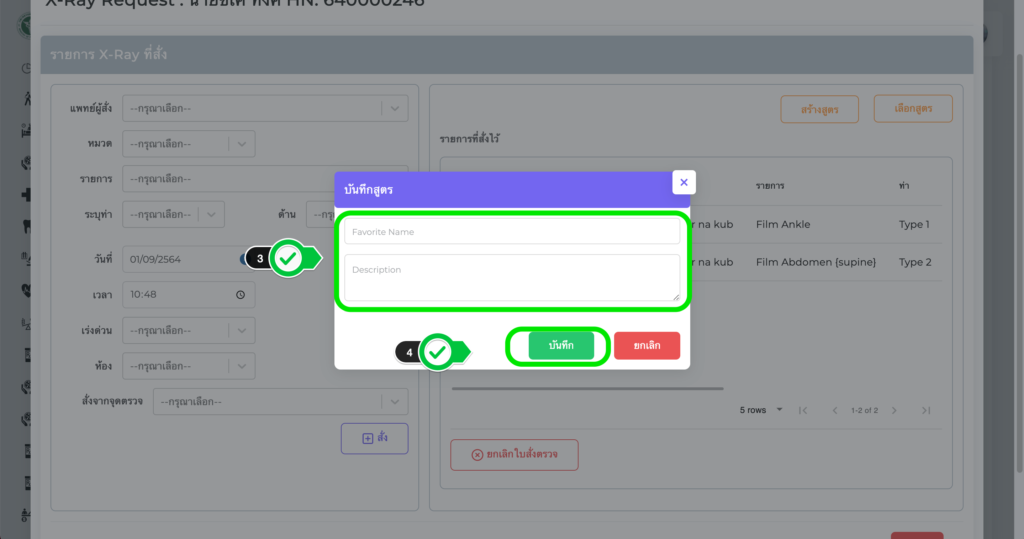Open the ห้อง room dropdown
The height and width of the screenshot is (539, 1024).
242,366
